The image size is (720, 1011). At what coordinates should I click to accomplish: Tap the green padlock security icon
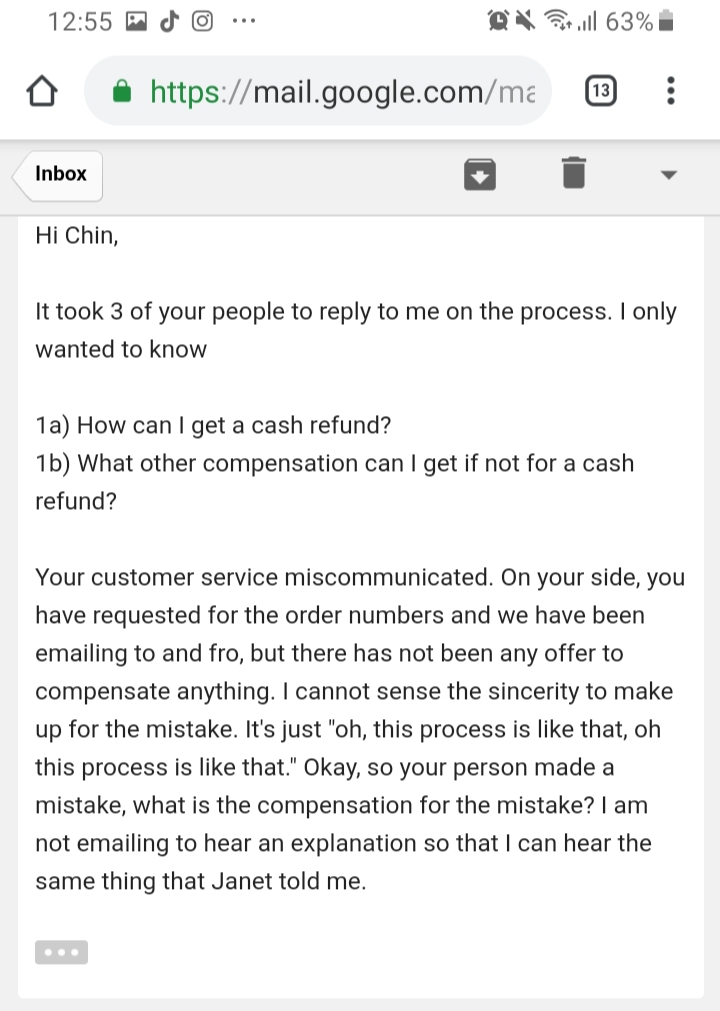click(x=122, y=91)
